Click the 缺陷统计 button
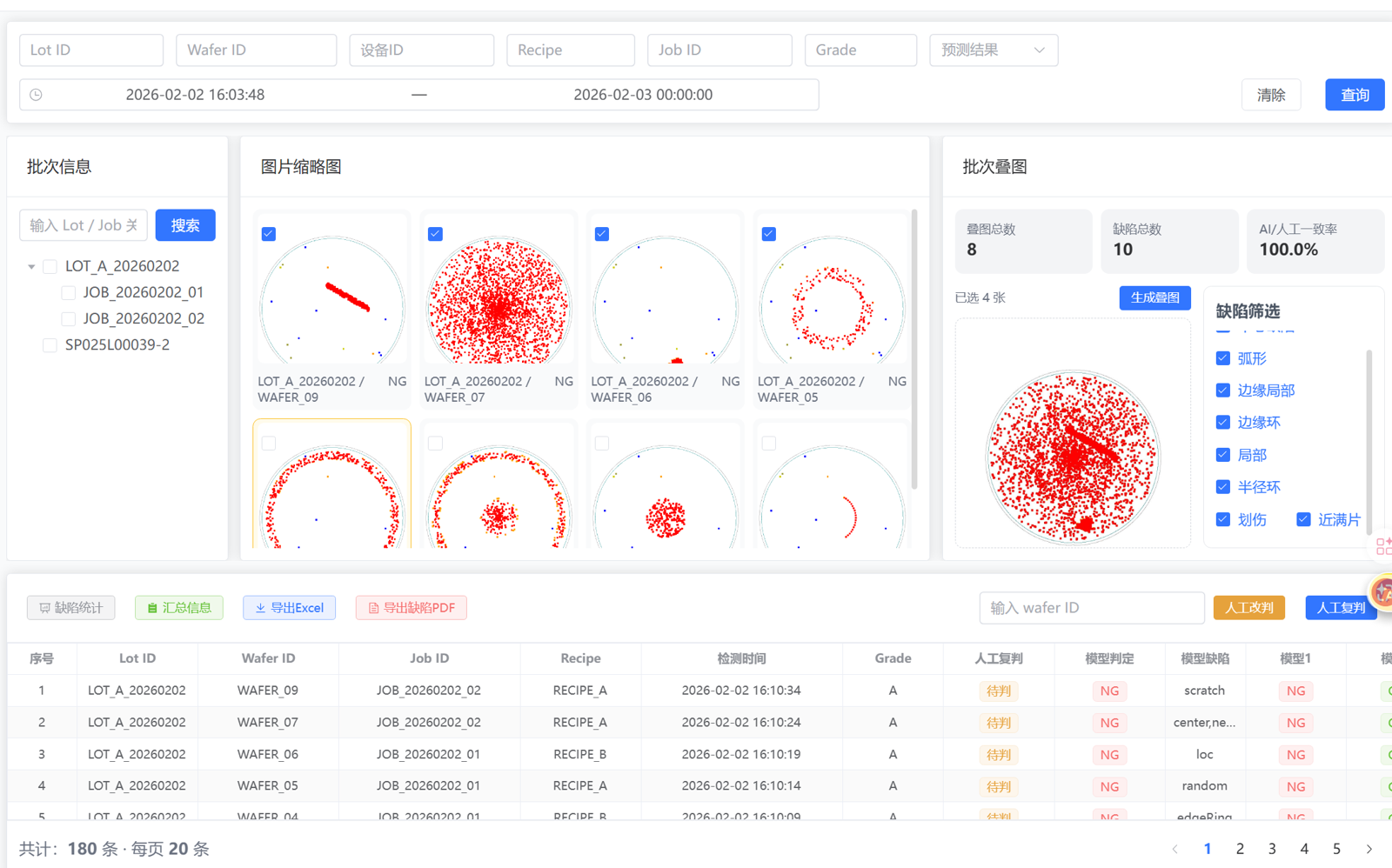This screenshot has width=1392, height=868. [x=71, y=608]
